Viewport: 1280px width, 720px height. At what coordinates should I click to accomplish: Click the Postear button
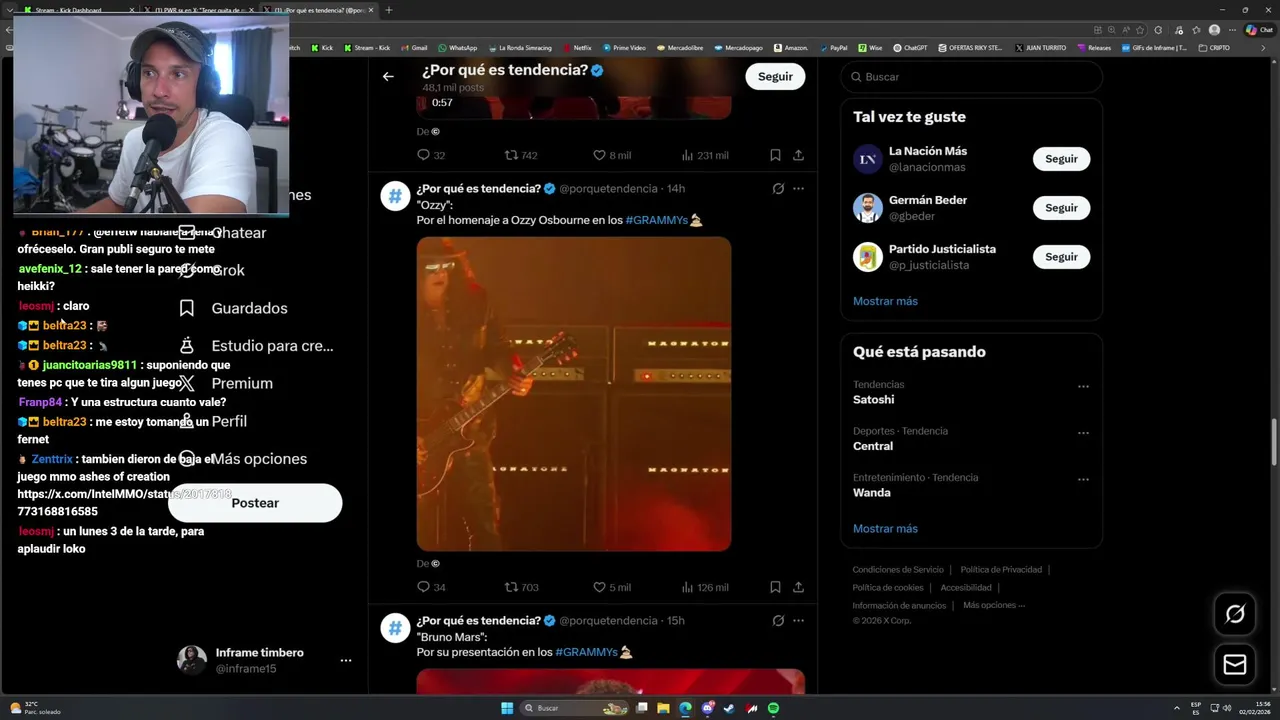click(x=255, y=503)
